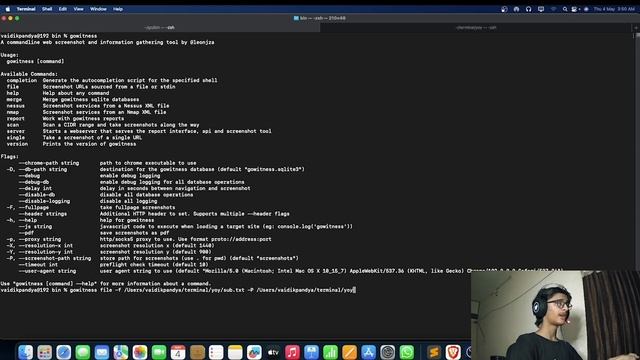Click the '--screenshot-path string' flag

55,258
